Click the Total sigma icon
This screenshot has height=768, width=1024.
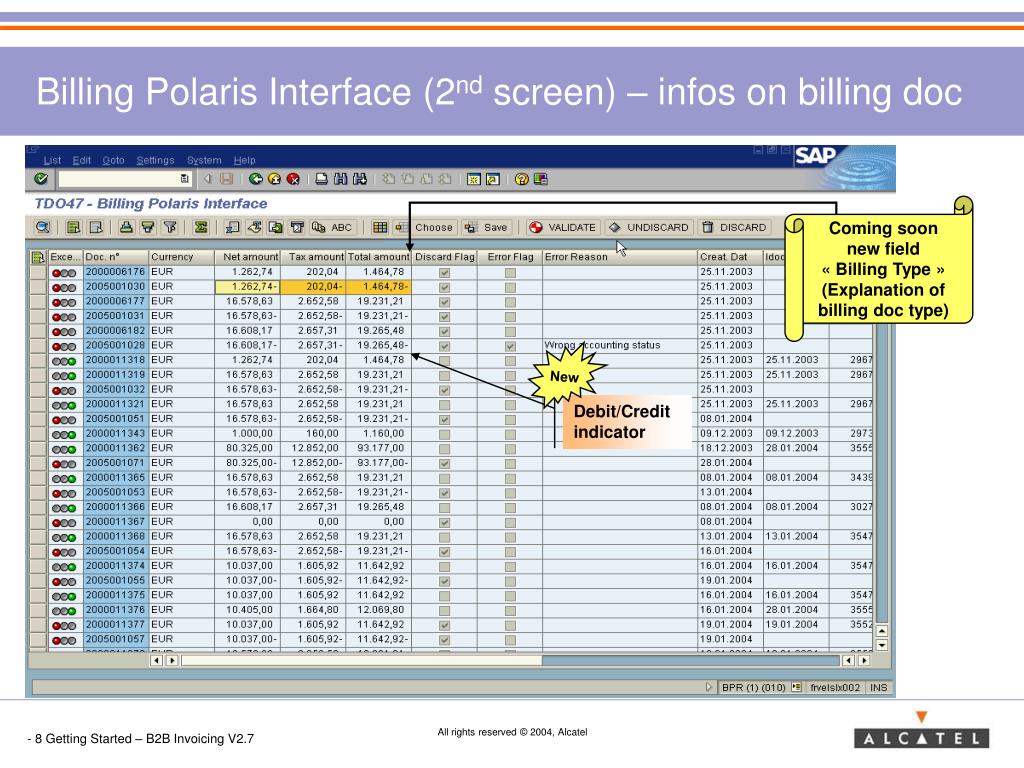coord(201,227)
